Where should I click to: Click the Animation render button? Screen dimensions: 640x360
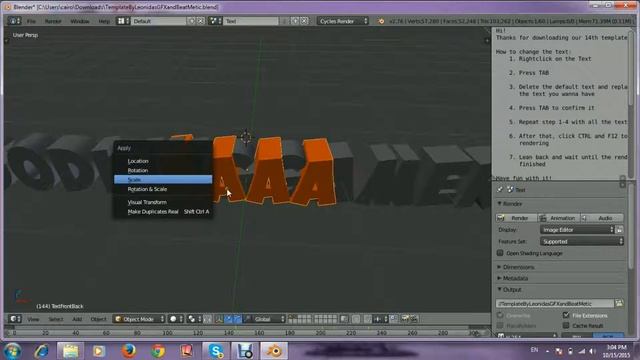(558, 218)
